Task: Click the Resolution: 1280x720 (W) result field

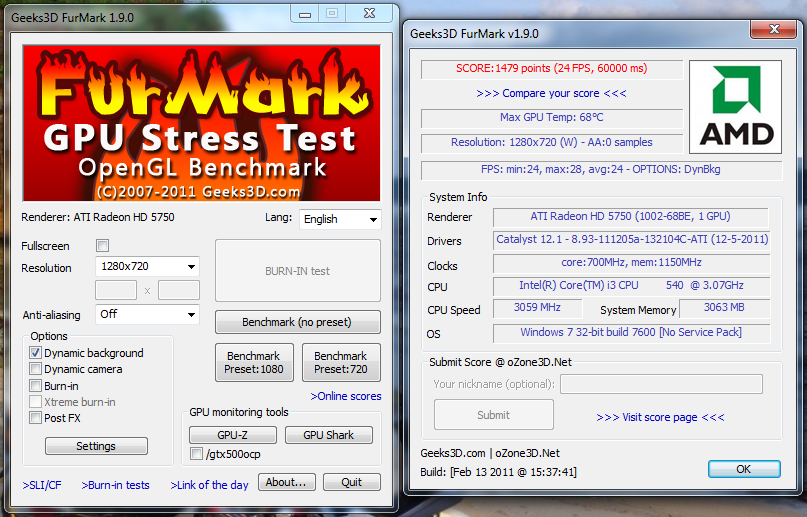Action: tap(552, 142)
